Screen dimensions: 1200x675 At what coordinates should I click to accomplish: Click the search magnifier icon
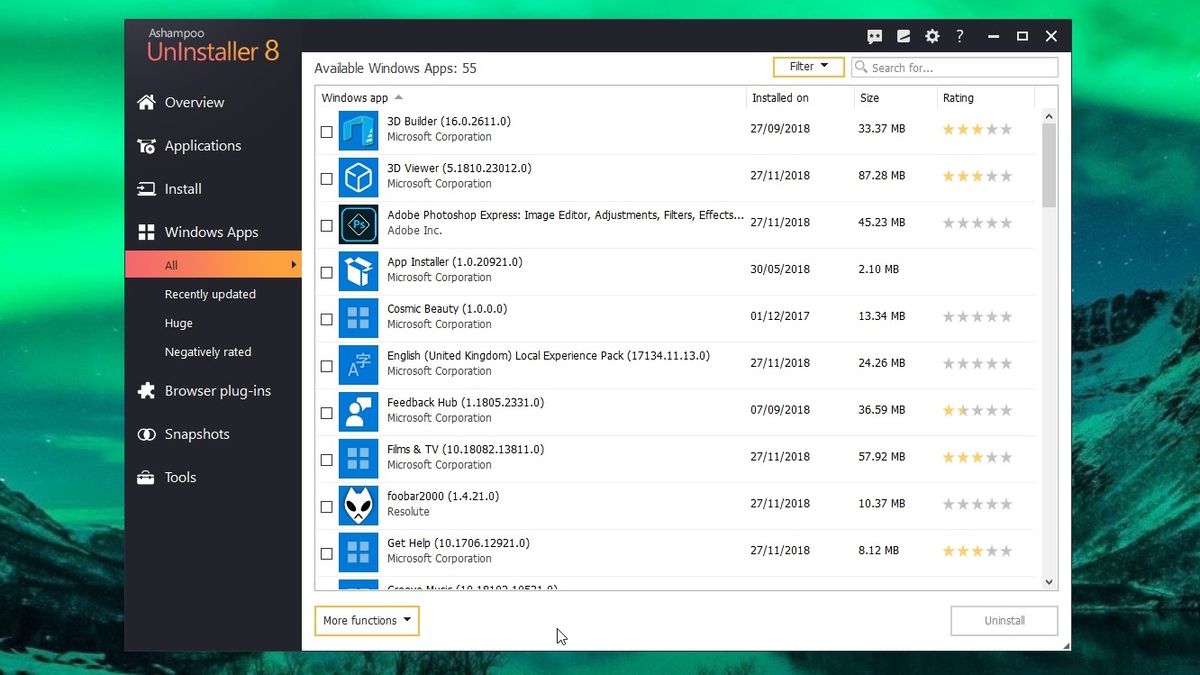(x=861, y=67)
